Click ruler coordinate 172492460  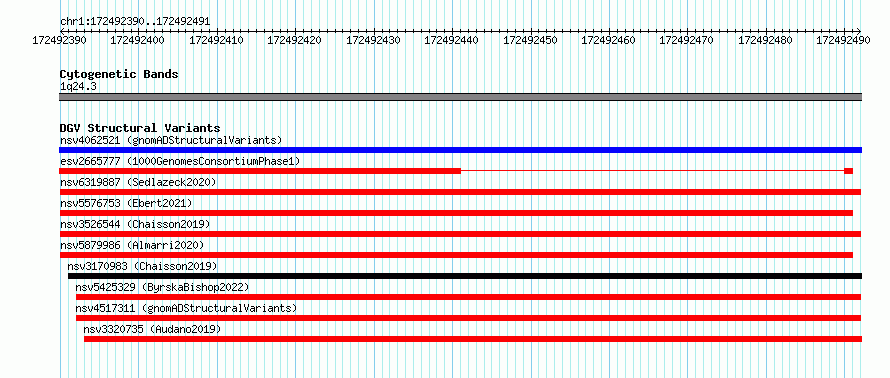click(609, 40)
